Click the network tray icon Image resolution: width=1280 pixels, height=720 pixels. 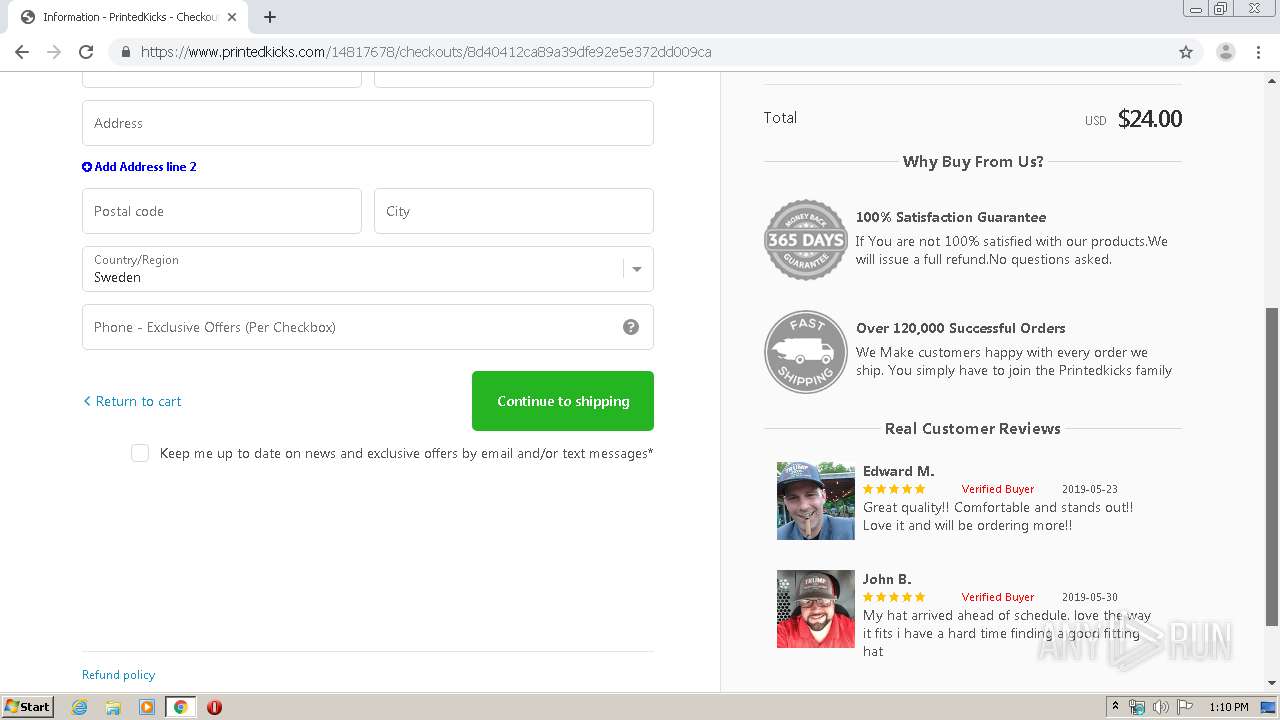click(x=1137, y=707)
